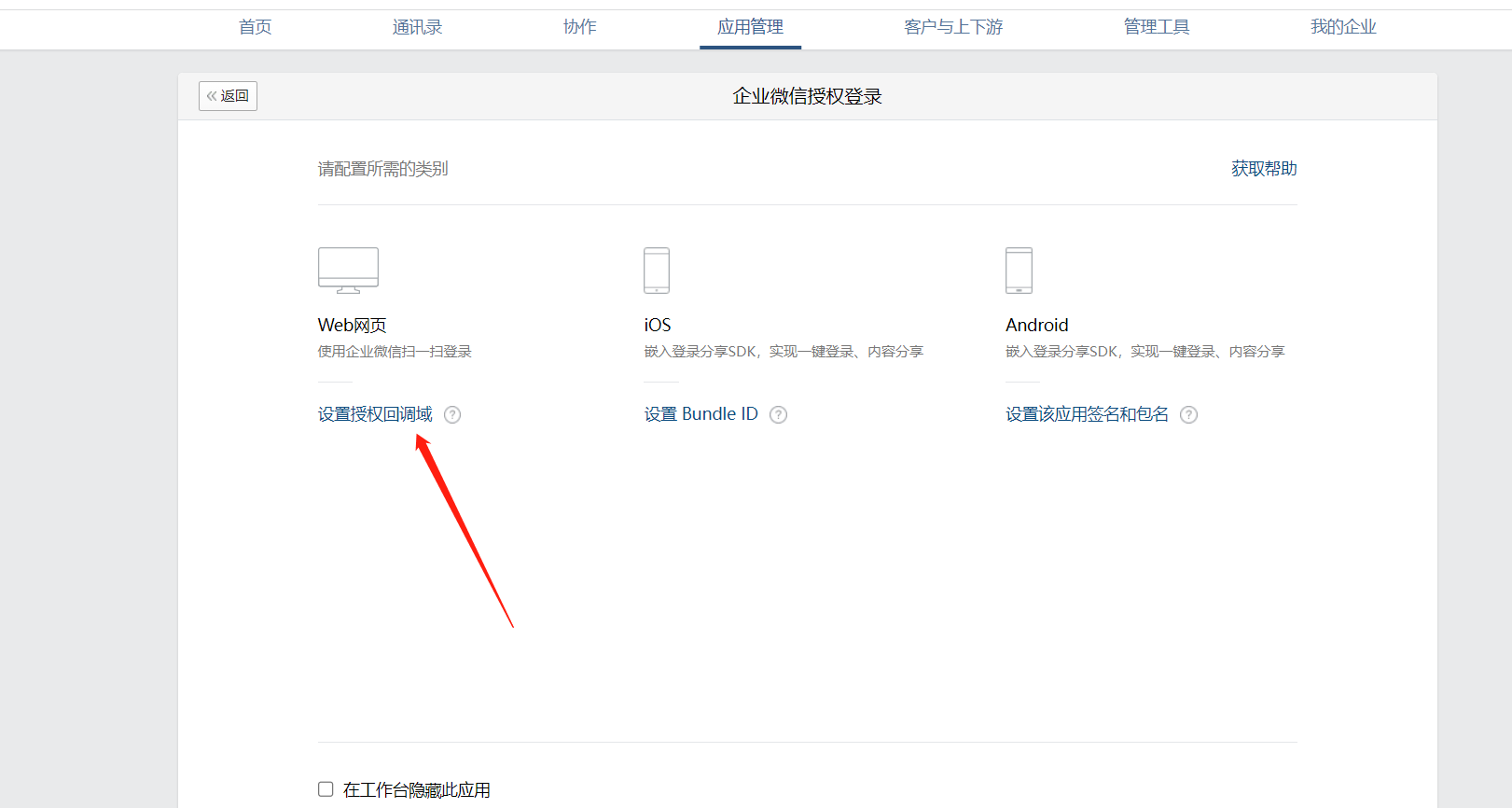
Task: Go to 首页 tab
Action: click(255, 27)
